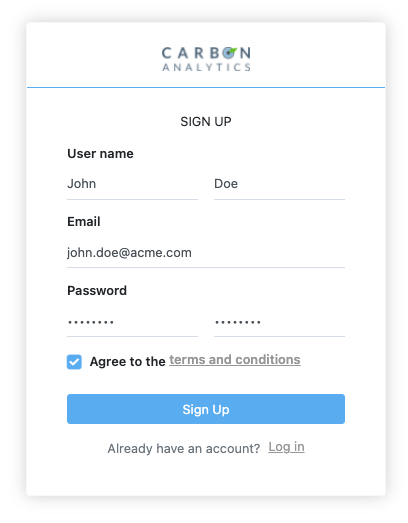Click the User name label
408x523 pixels.
100,154
